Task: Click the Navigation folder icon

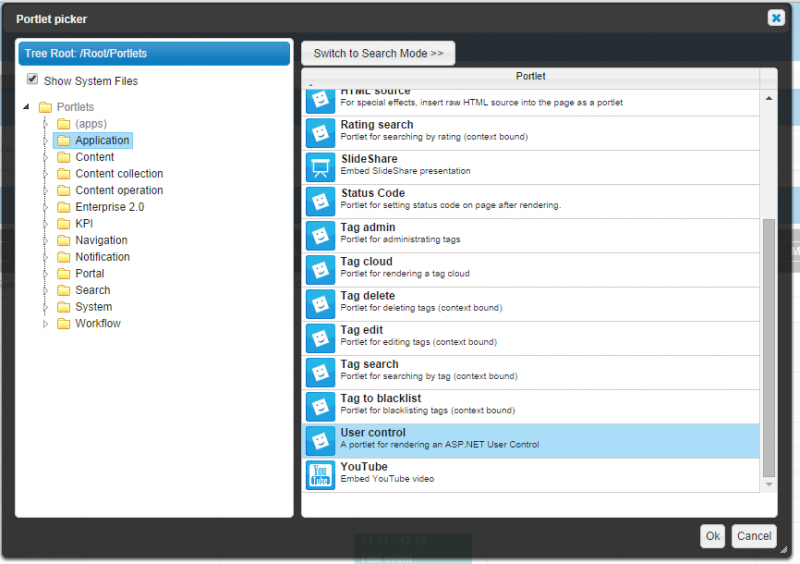Action: 64,240
